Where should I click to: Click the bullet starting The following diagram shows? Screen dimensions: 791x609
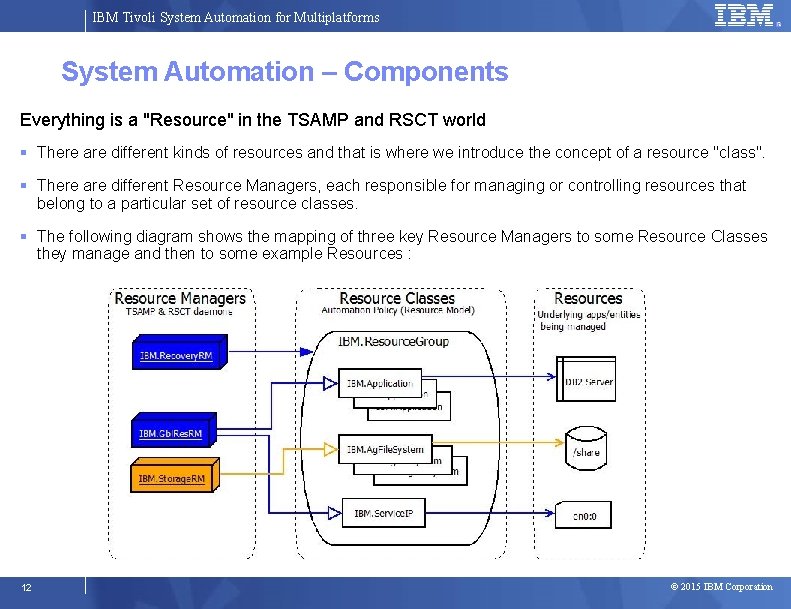[x=402, y=245]
